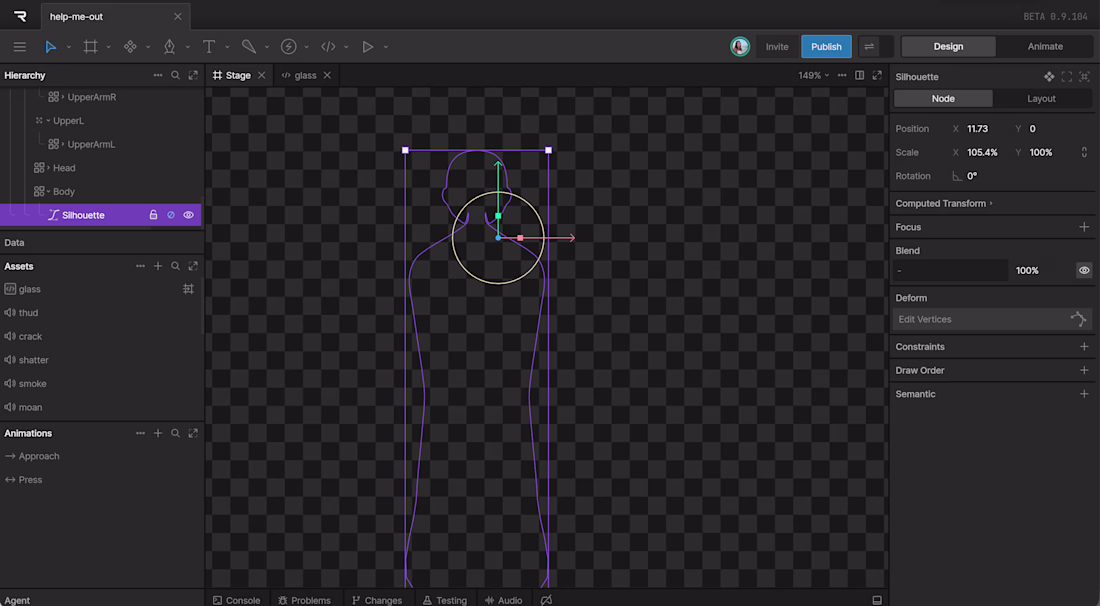Image resolution: width=1100 pixels, height=606 pixels.
Task: Open the Layout inspector tab
Action: tap(1041, 99)
